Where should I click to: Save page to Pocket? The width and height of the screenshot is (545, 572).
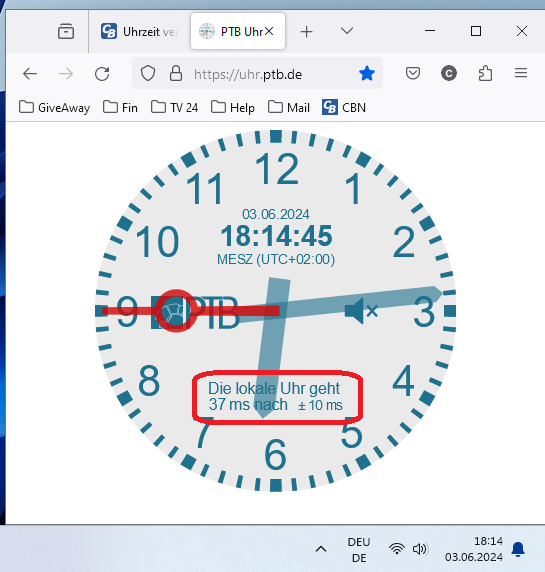tap(413, 73)
